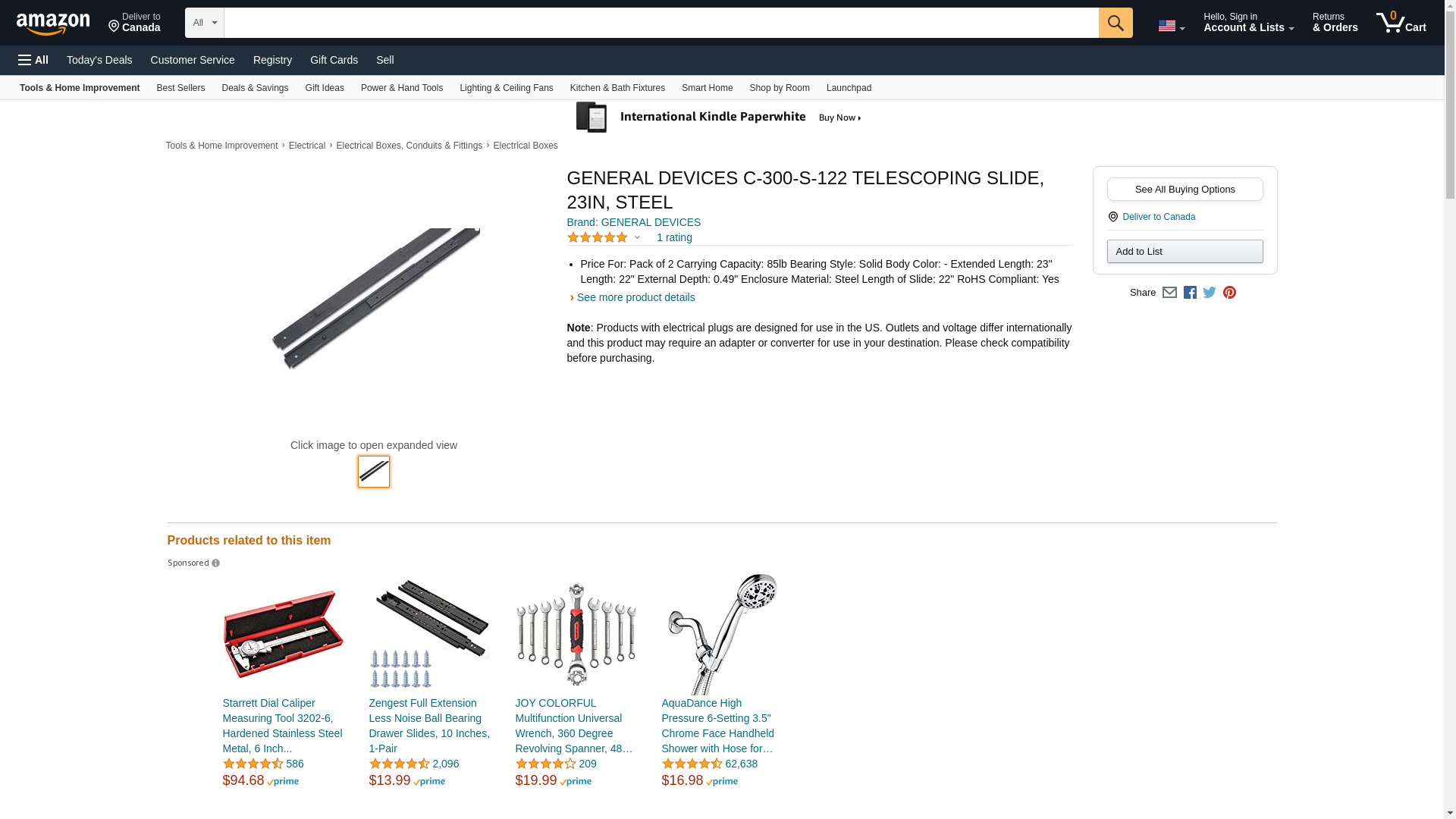Expand the language flag selector

[1171, 26]
